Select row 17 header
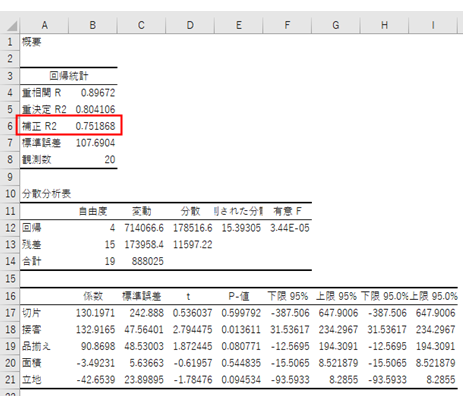 coord(10,313)
